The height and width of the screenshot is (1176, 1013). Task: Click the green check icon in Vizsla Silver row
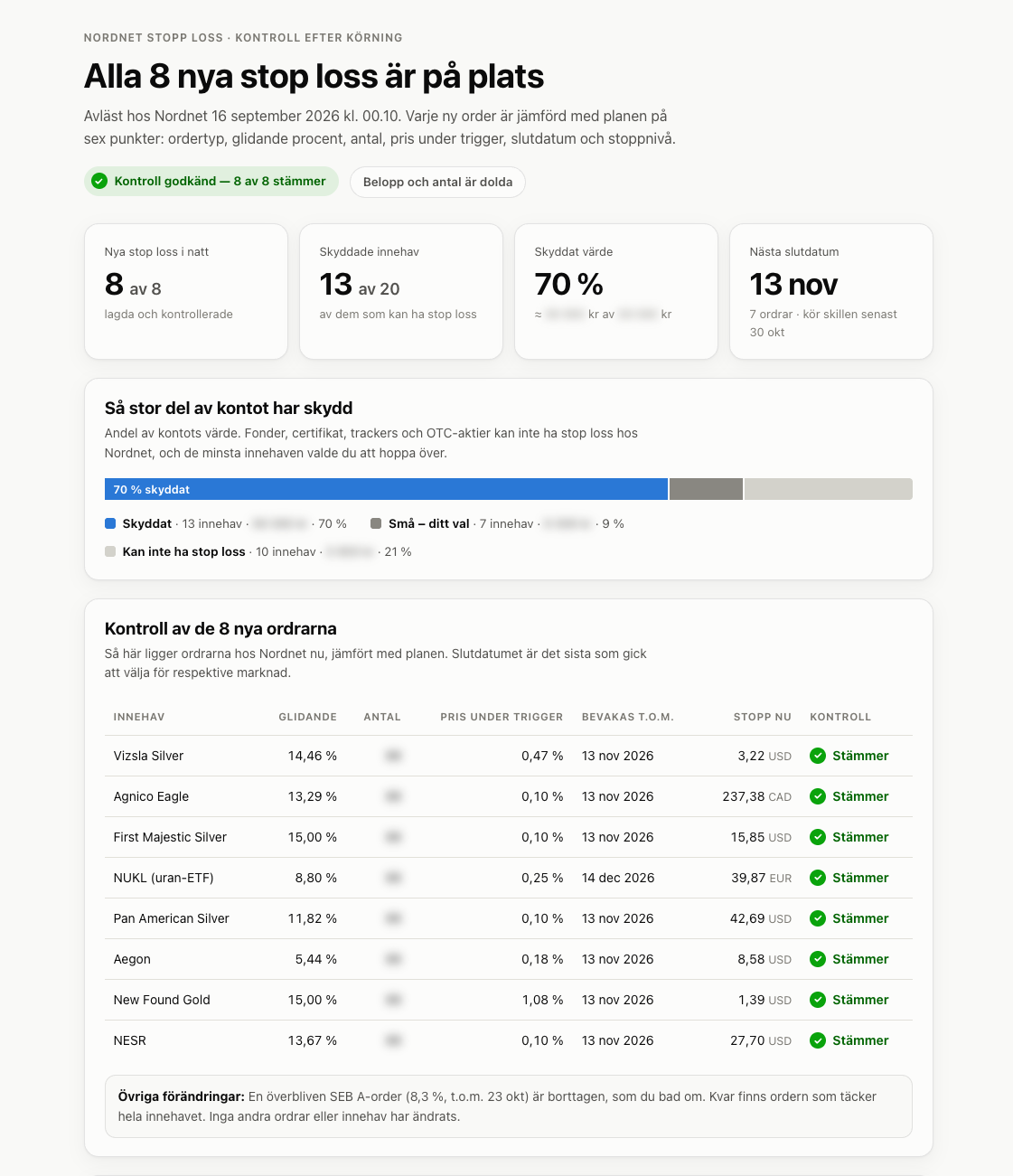pyautogui.click(x=818, y=756)
